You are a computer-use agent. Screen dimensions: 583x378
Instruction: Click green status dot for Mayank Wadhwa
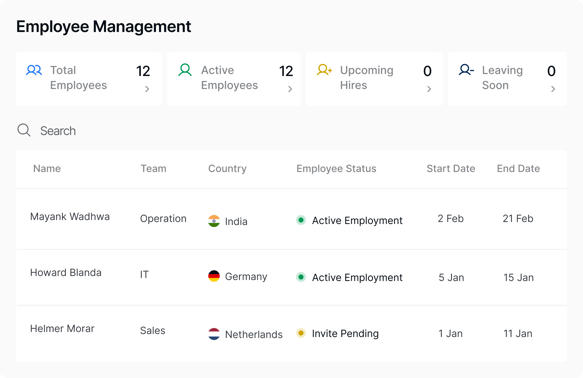click(301, 220)
